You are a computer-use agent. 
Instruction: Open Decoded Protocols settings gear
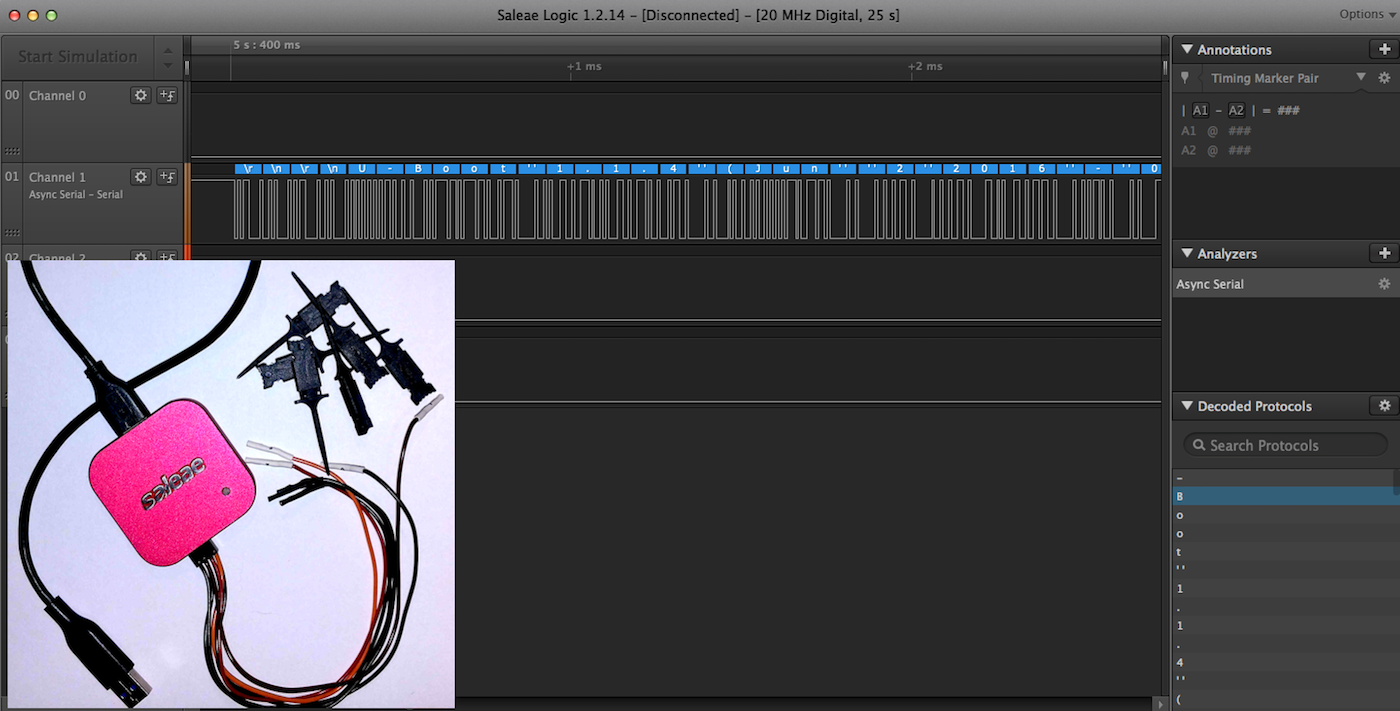[x=1384, y=406]
